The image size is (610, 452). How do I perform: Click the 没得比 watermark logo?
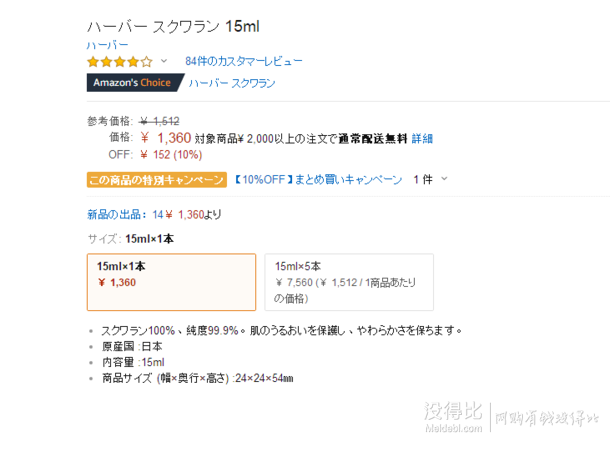pos(453,417)
